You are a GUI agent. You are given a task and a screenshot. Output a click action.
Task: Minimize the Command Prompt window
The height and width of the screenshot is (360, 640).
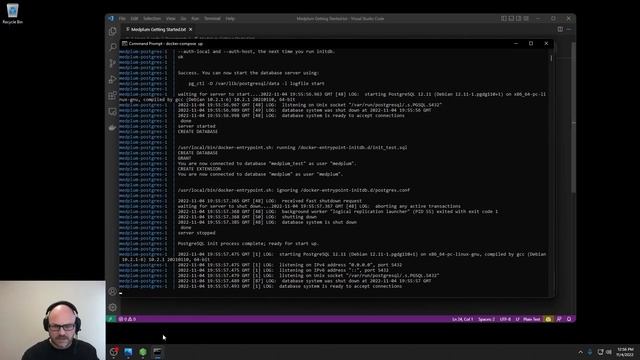pos(516,43)
